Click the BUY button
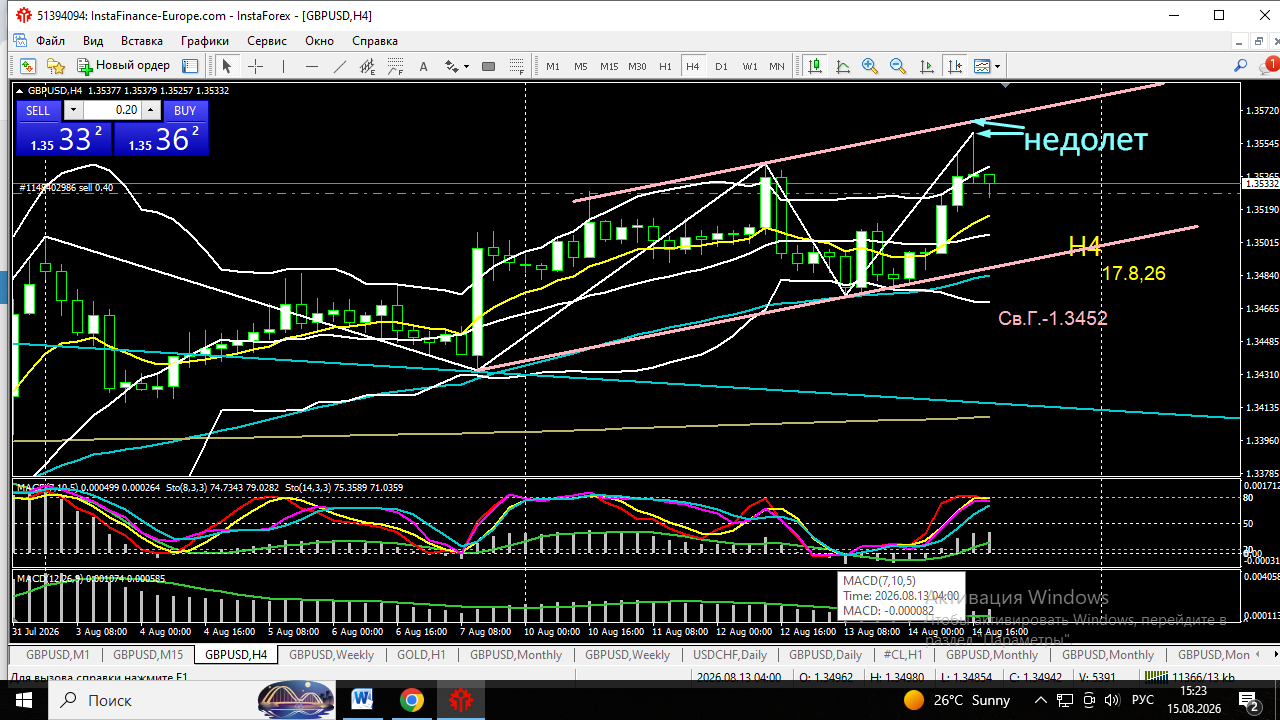The image size is (1280, 720). point(185,110)
